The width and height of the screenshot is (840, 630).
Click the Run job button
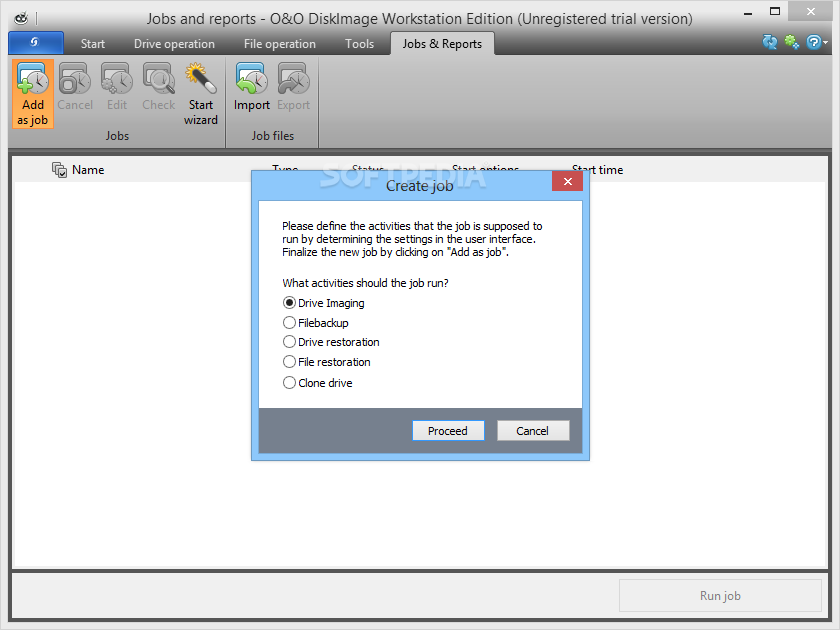pyautogui.click(x=720, y=595)
